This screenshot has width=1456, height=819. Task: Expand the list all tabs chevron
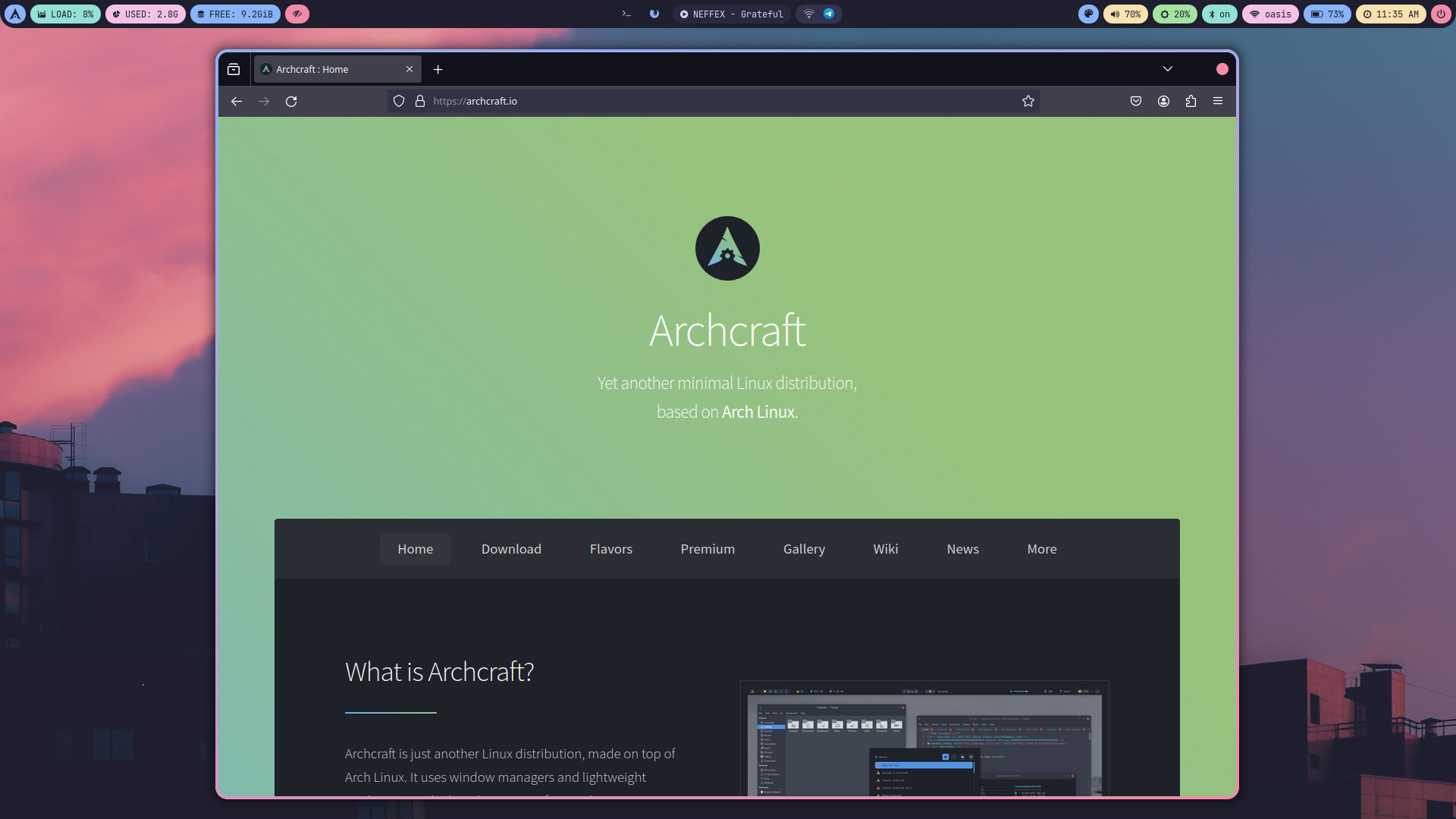(x=1168, y=69)
